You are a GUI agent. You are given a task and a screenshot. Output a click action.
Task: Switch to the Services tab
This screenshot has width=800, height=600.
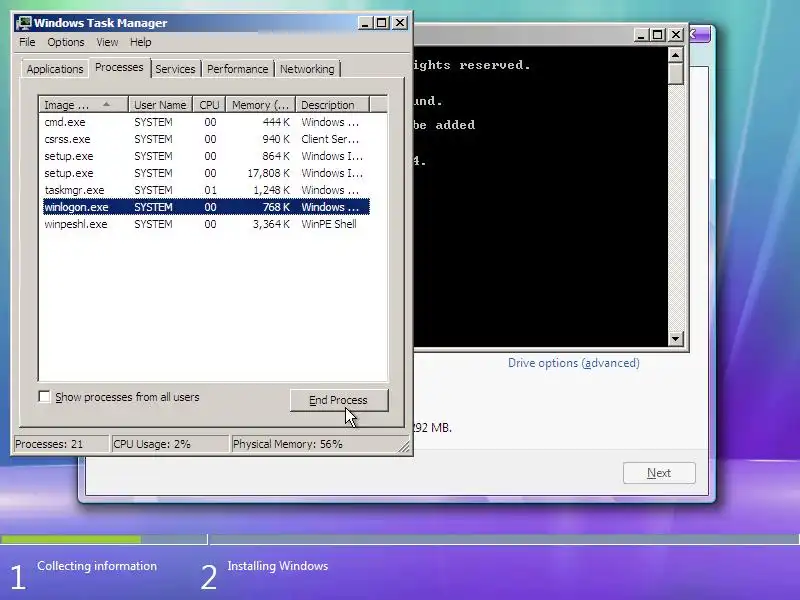(x=176, y=69)
